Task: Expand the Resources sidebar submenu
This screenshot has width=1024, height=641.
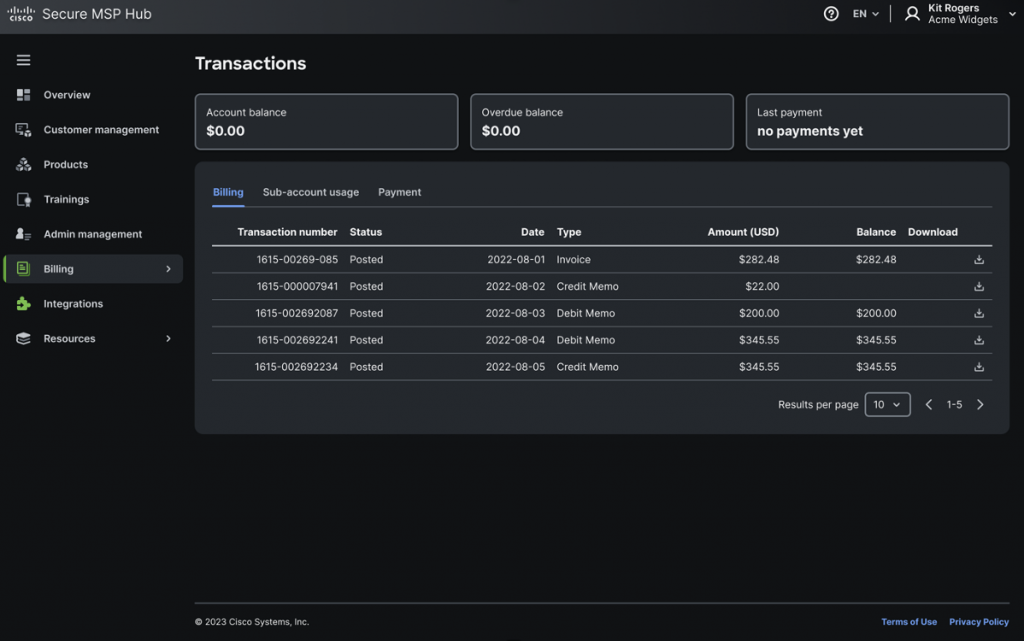Action: pos(168,339)
